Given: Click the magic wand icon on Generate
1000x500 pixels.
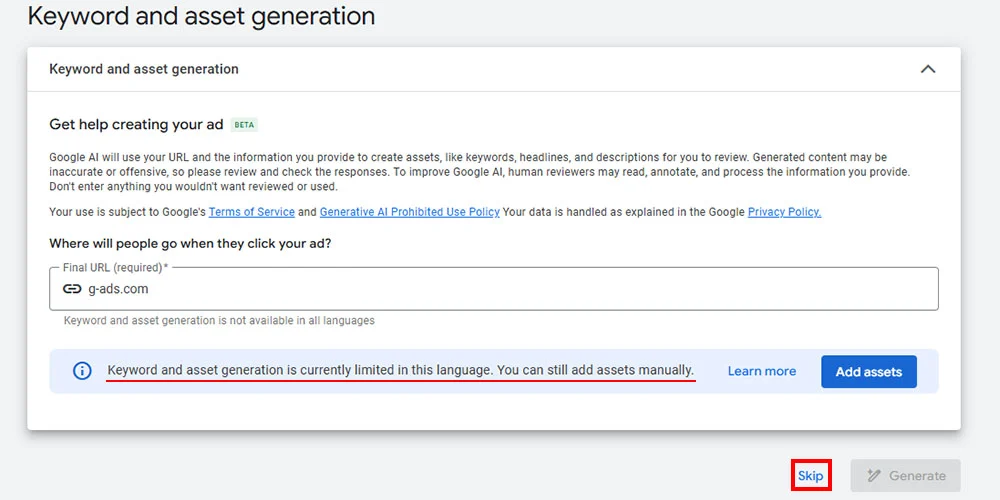Looking at the screenshot, I should (874, 476).
